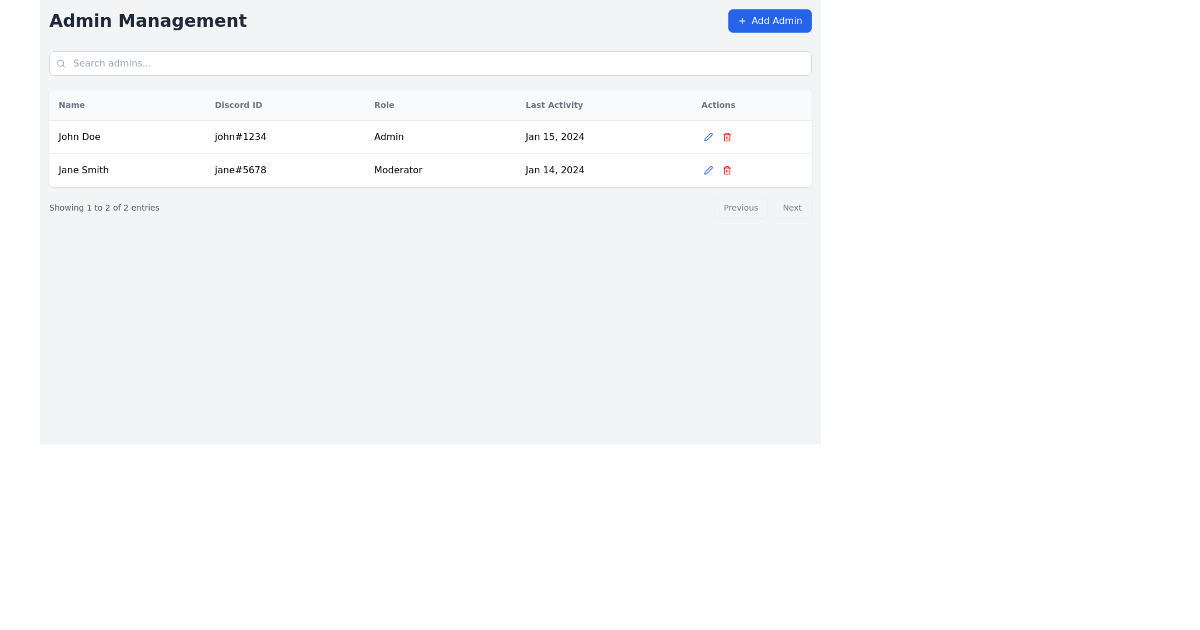
Task: Click the search magnifier icon
Action: tap(61, 63)
